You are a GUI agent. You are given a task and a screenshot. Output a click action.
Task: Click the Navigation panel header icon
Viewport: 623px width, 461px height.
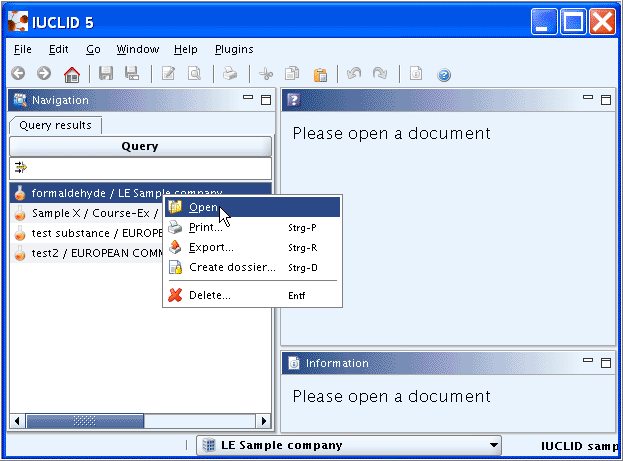pos(20,100)
